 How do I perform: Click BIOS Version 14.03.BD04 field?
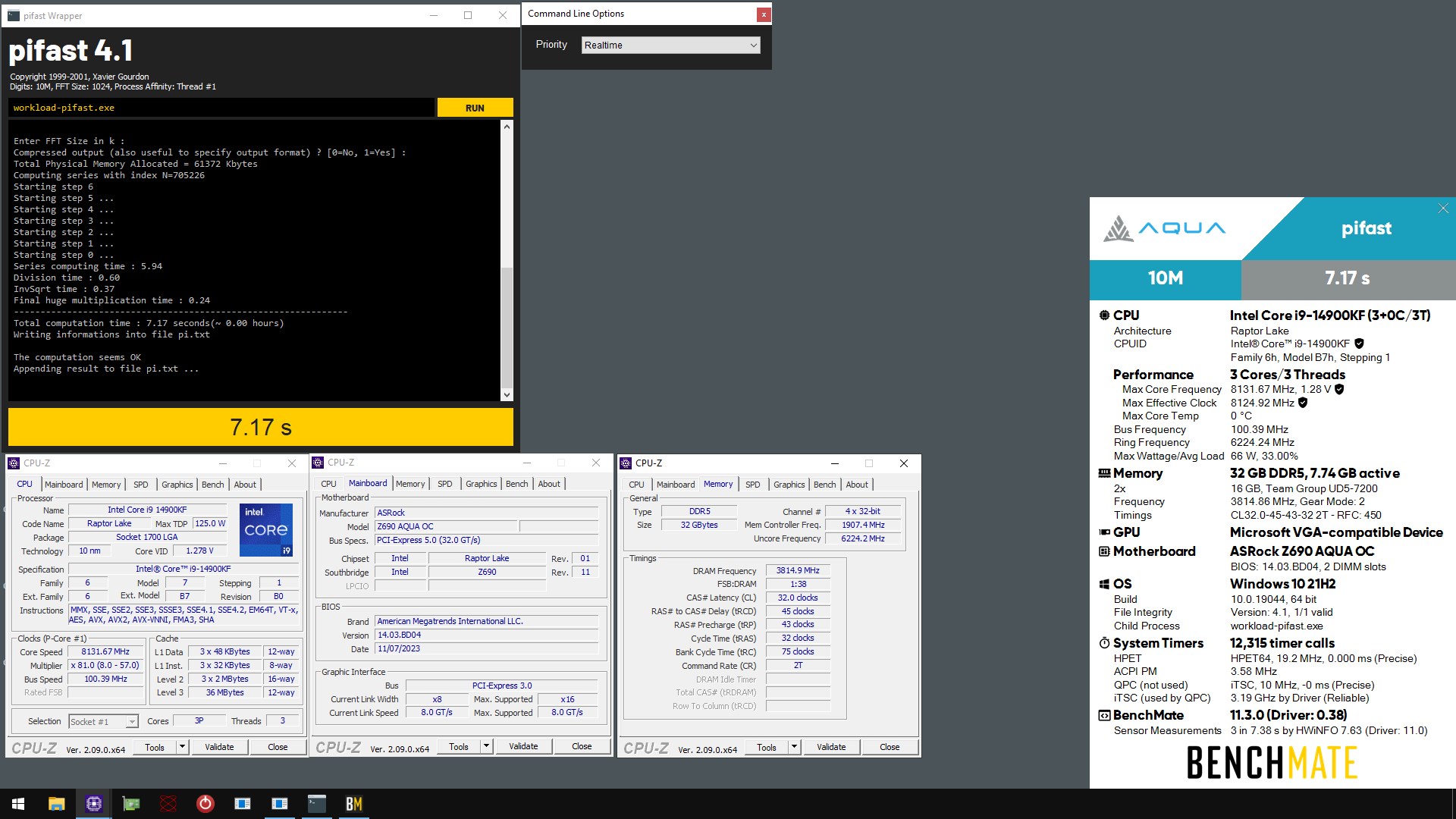(487, 635)
